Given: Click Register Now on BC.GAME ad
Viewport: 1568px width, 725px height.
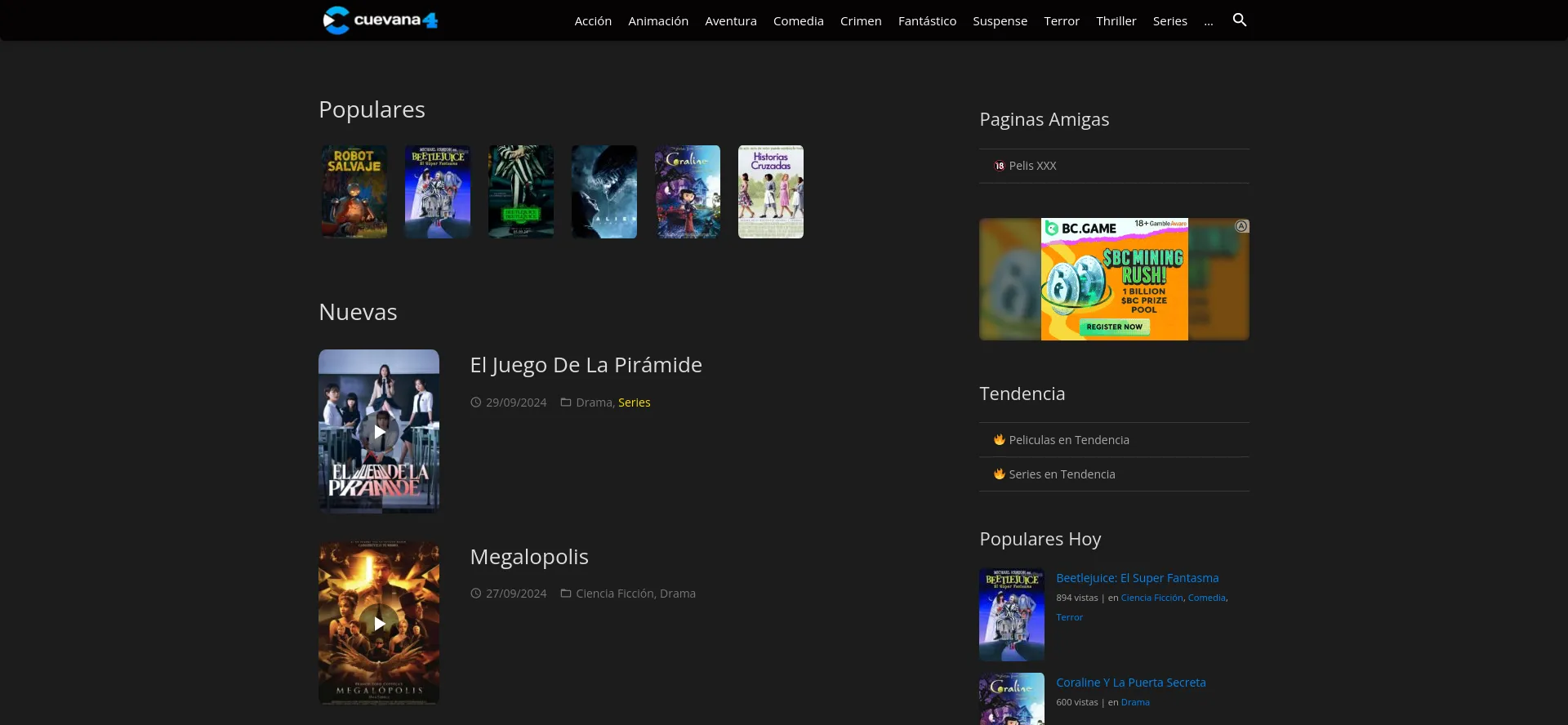Looking at the screenshot, I should (x=1114, y=327).
